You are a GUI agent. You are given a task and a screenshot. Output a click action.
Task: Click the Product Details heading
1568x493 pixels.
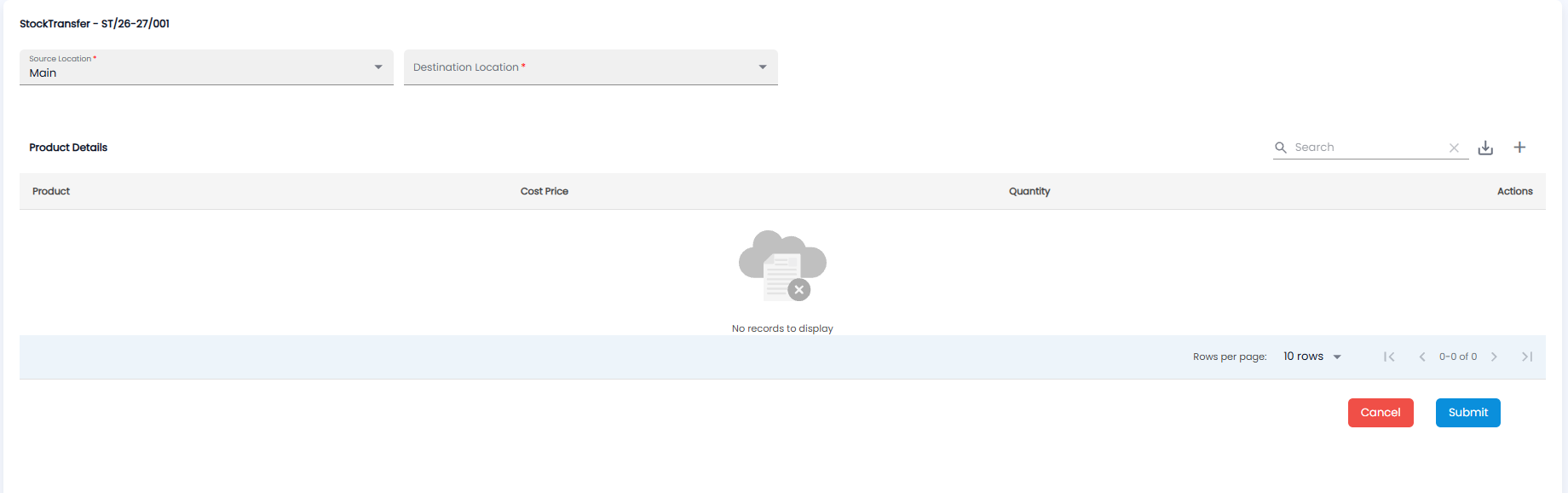(x=68, y=148)
